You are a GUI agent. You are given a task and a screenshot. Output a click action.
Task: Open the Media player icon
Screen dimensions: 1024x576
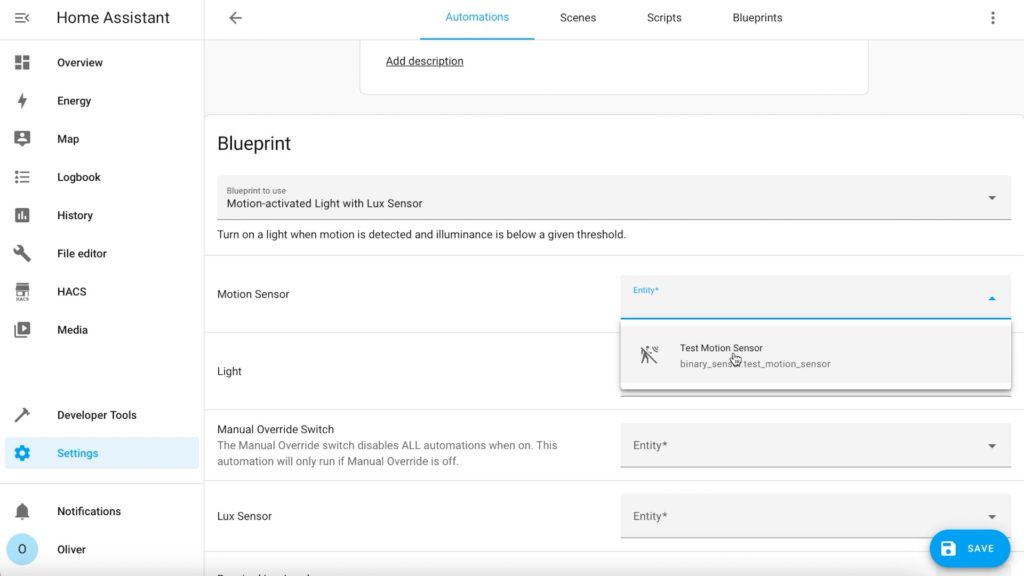[x=22, y=330]
